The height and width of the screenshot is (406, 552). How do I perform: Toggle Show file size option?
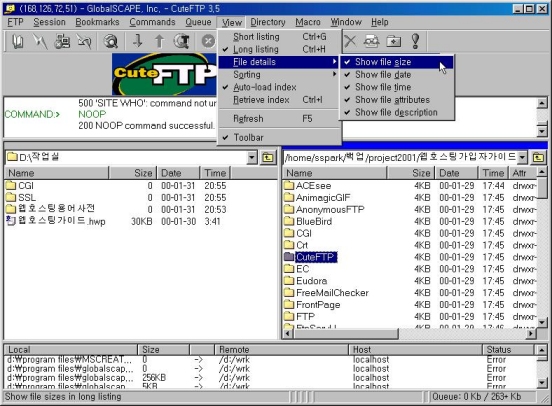pos(397,62)
